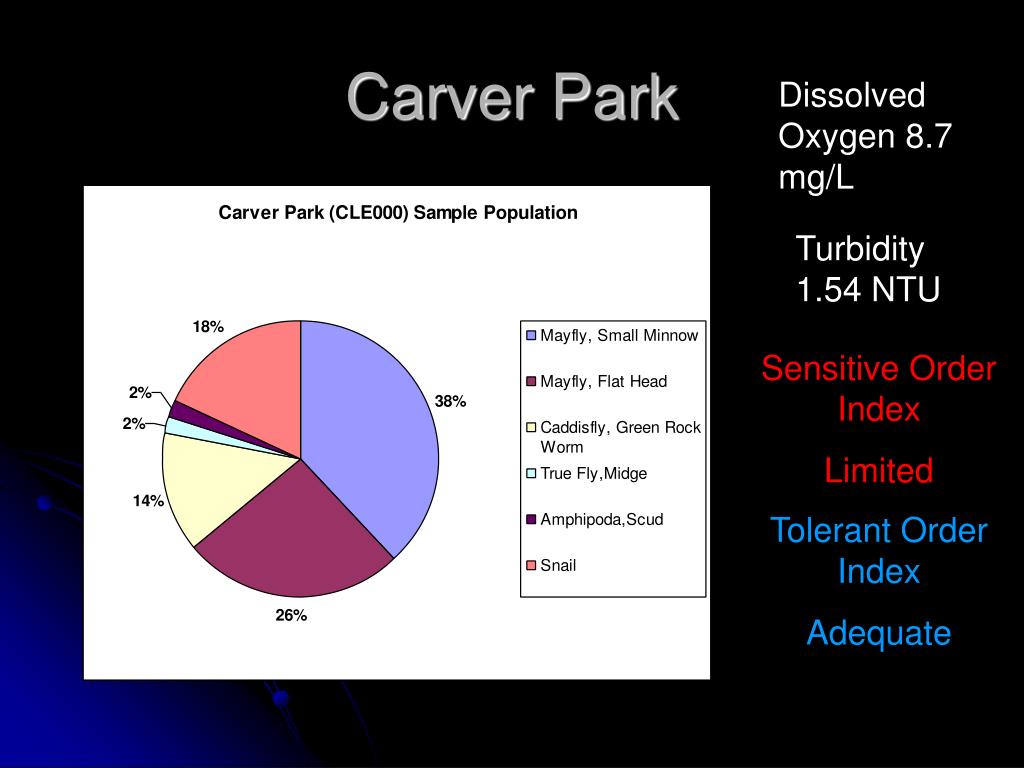
Task: Click the Carver Park slide title
Action: (513, 98)
